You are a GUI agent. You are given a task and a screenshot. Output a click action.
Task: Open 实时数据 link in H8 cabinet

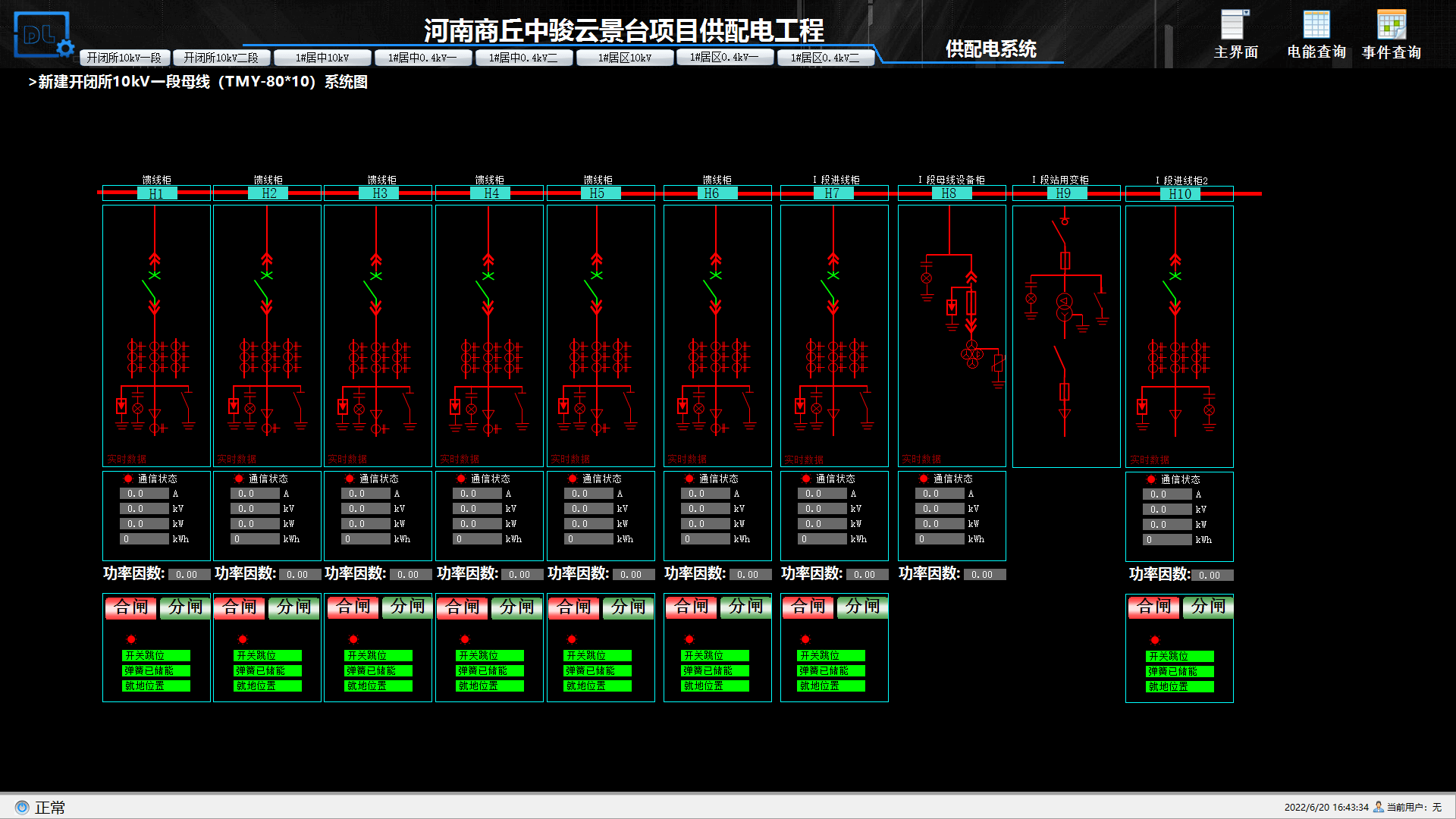[921, 459]
